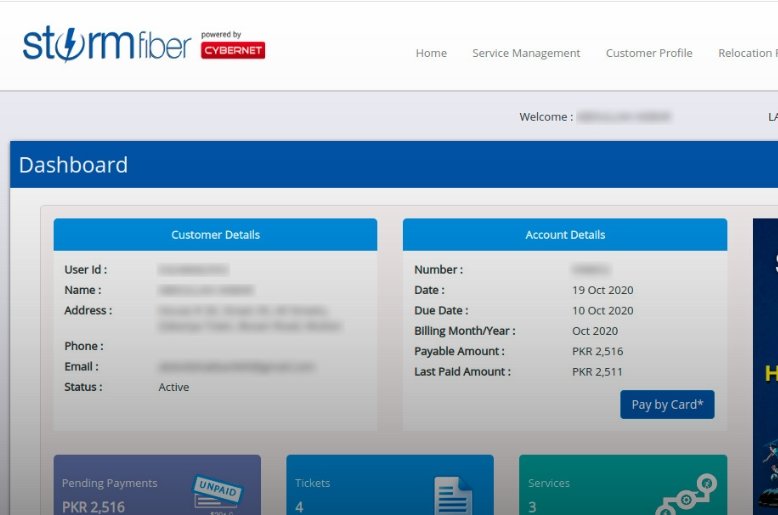
Task: Click the dark promotional banner image
Action: point(765,367)
